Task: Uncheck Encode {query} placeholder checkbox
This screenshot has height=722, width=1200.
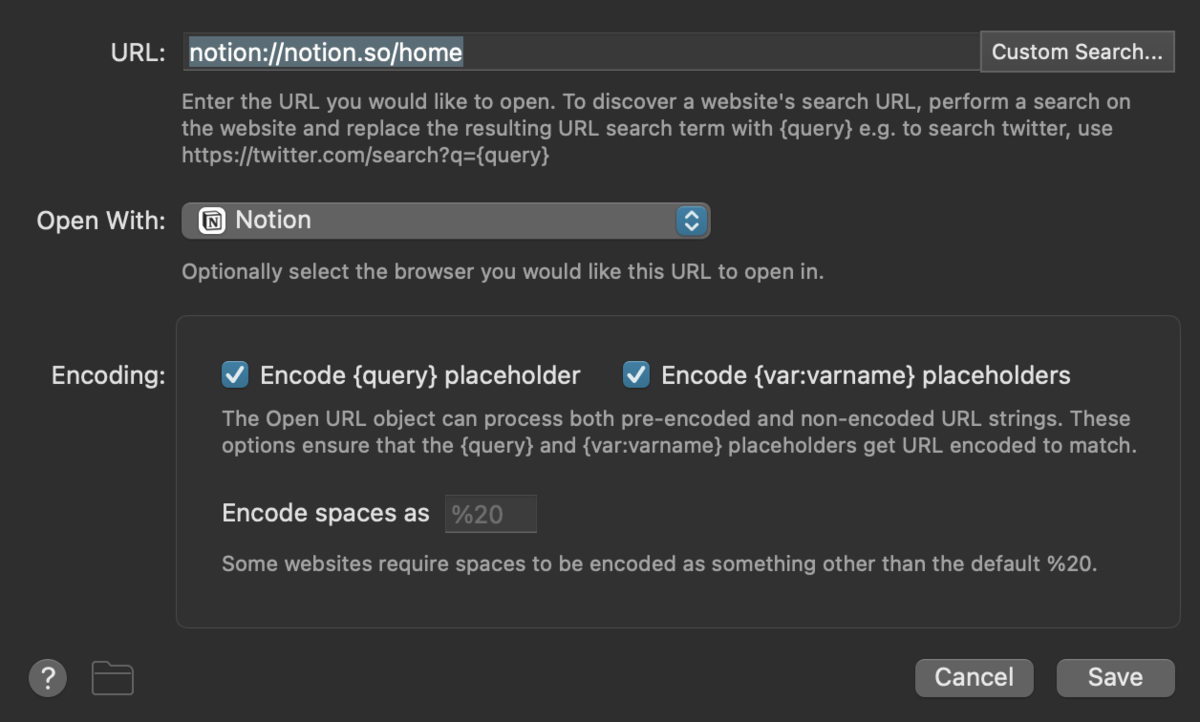Action: pyautogui.click(x=235, y=375)
